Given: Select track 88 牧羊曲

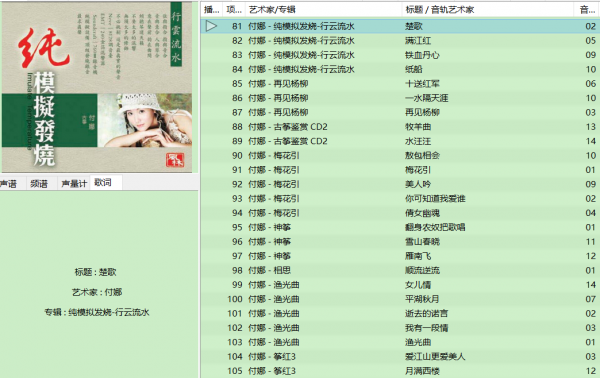Looking at the screenshot, I should (x=400, y=127).
